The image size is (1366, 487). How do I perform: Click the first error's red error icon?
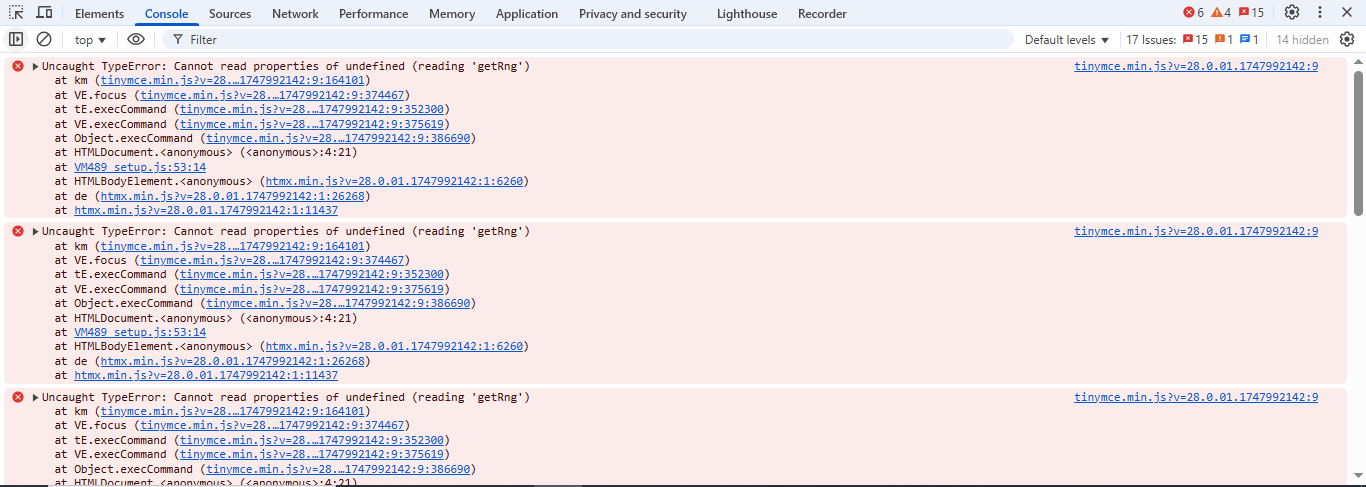18,66
